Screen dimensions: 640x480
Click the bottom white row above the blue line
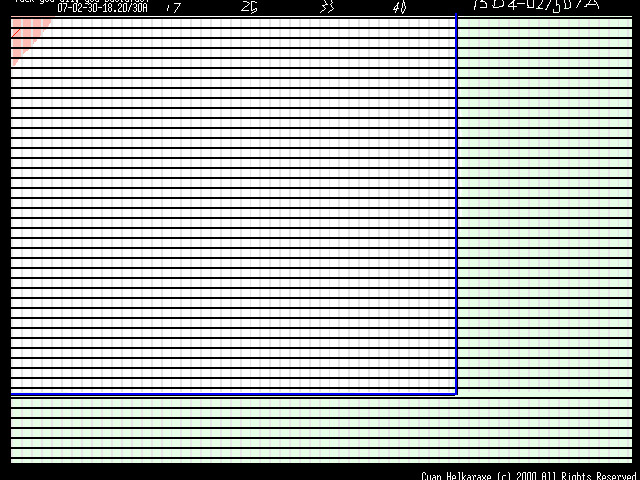(230, 388)
